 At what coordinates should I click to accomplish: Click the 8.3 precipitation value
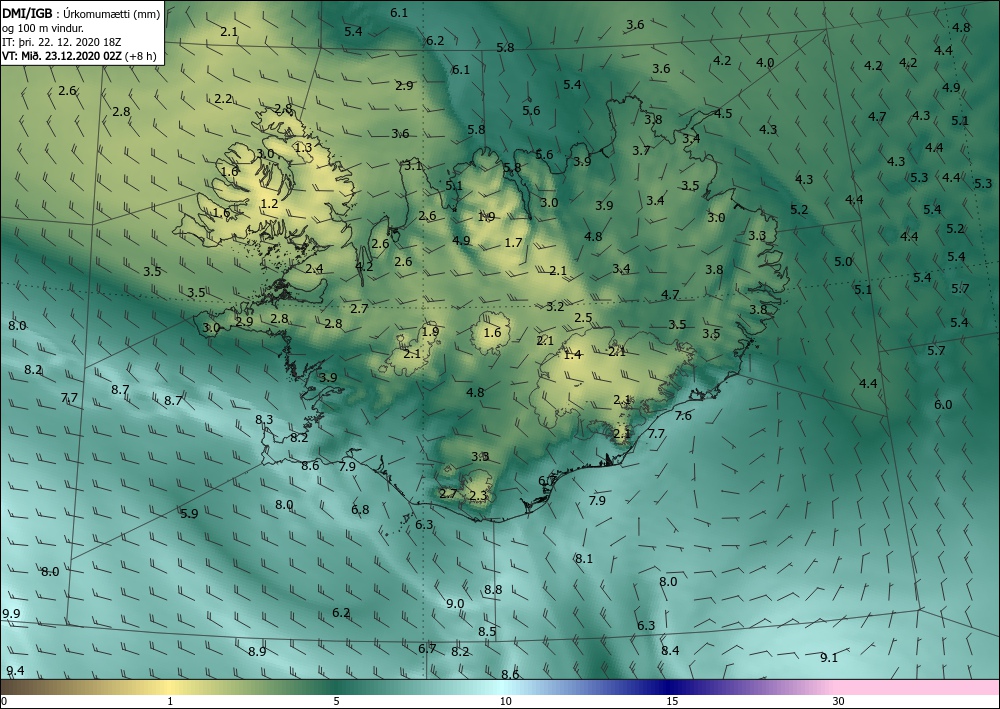tap(264, 420)
